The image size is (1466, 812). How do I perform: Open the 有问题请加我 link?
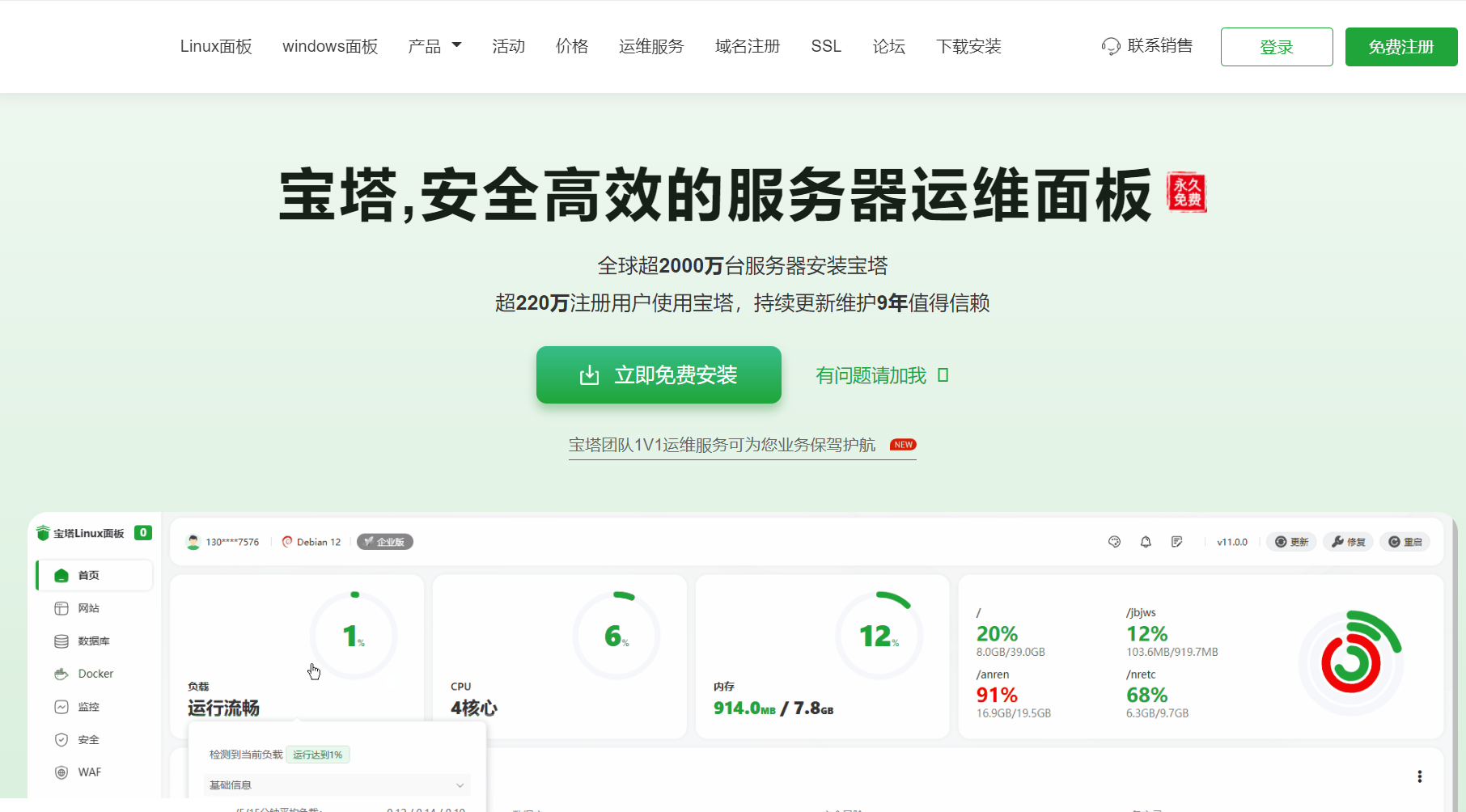(882, 375)
